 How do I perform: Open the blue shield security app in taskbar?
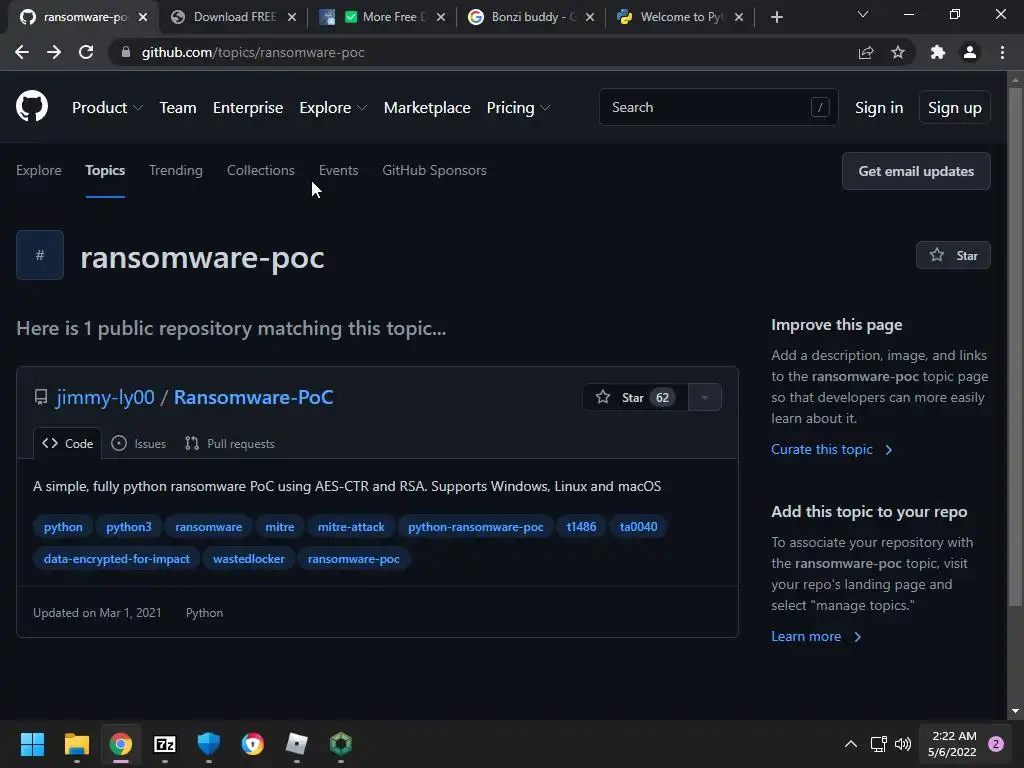point(209,744)
